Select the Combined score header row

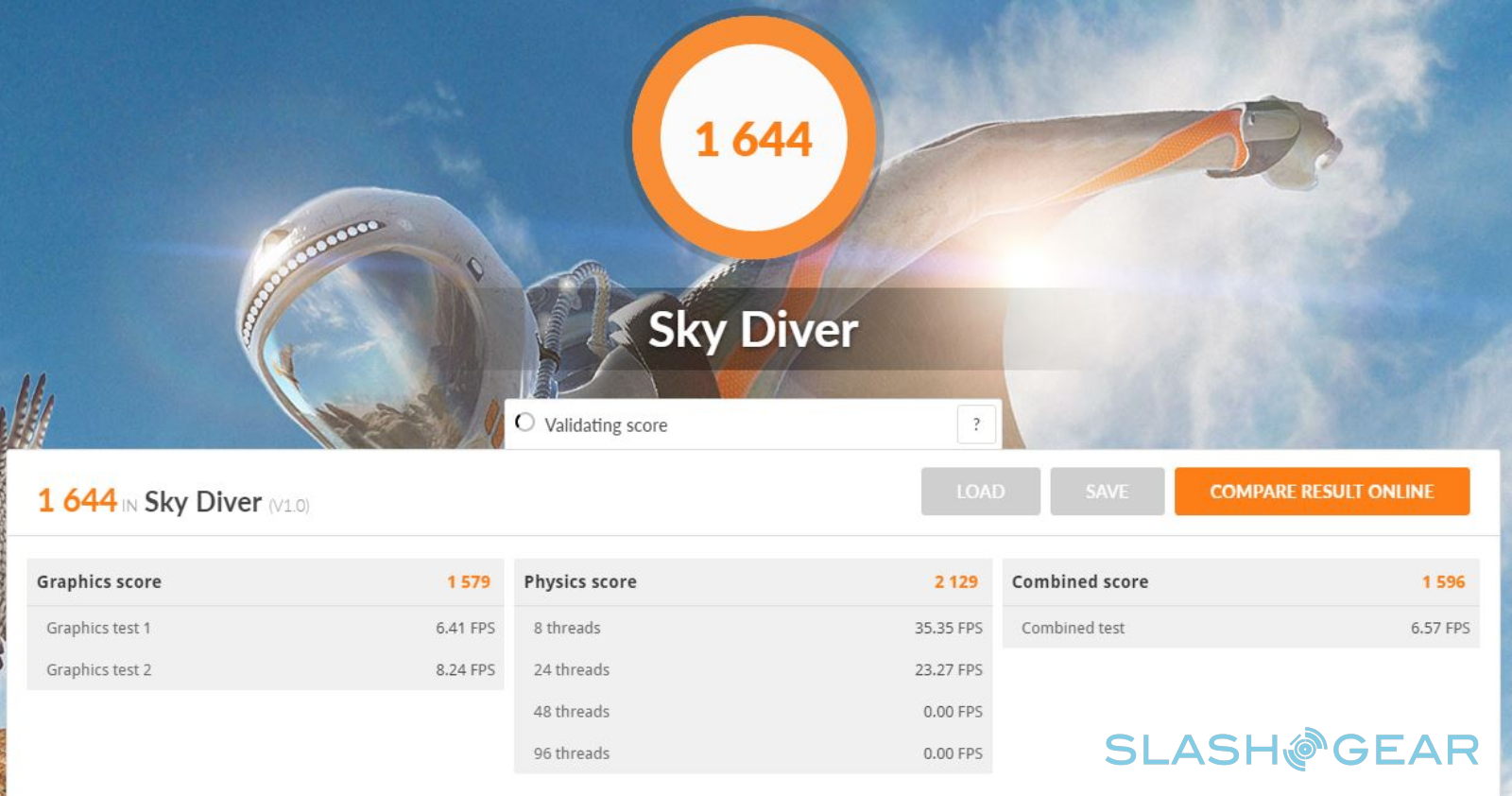[x=1241, y=582]
